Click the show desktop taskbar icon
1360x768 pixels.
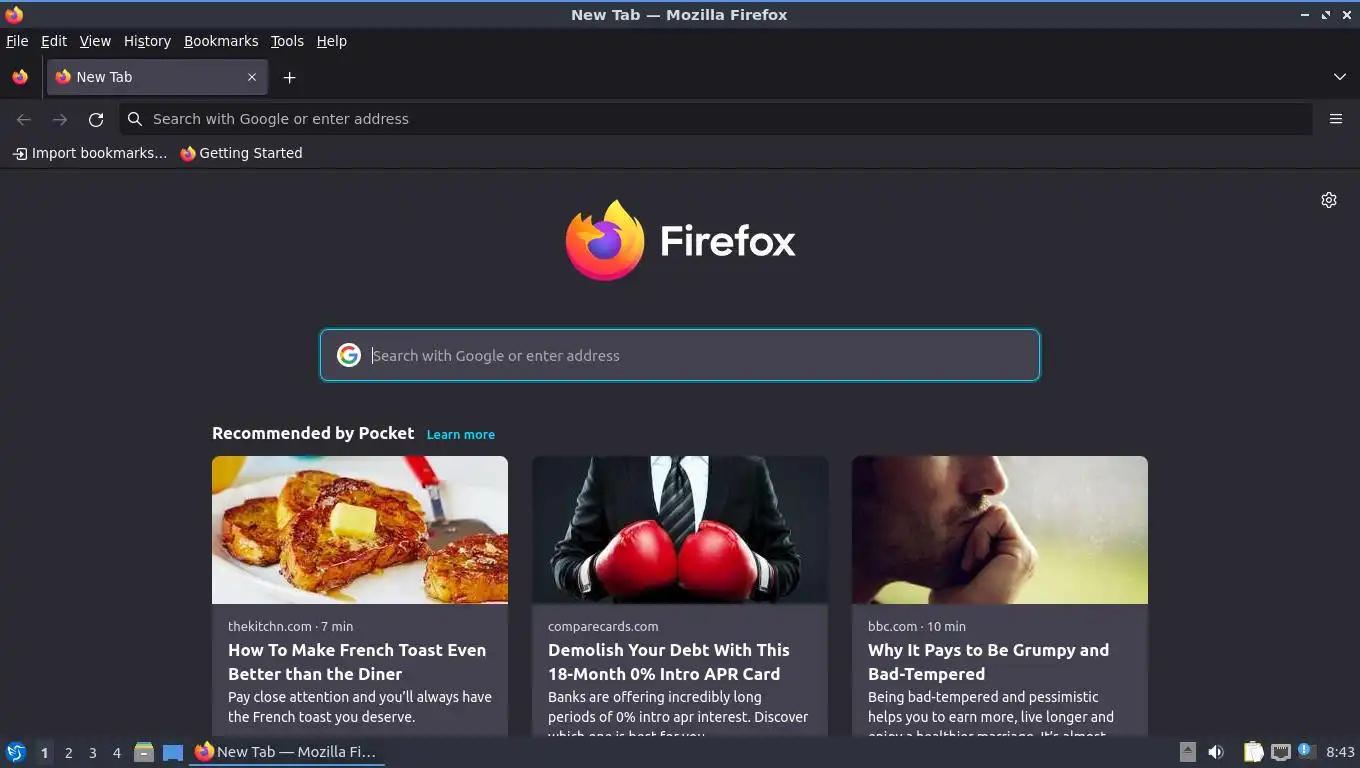173,752
